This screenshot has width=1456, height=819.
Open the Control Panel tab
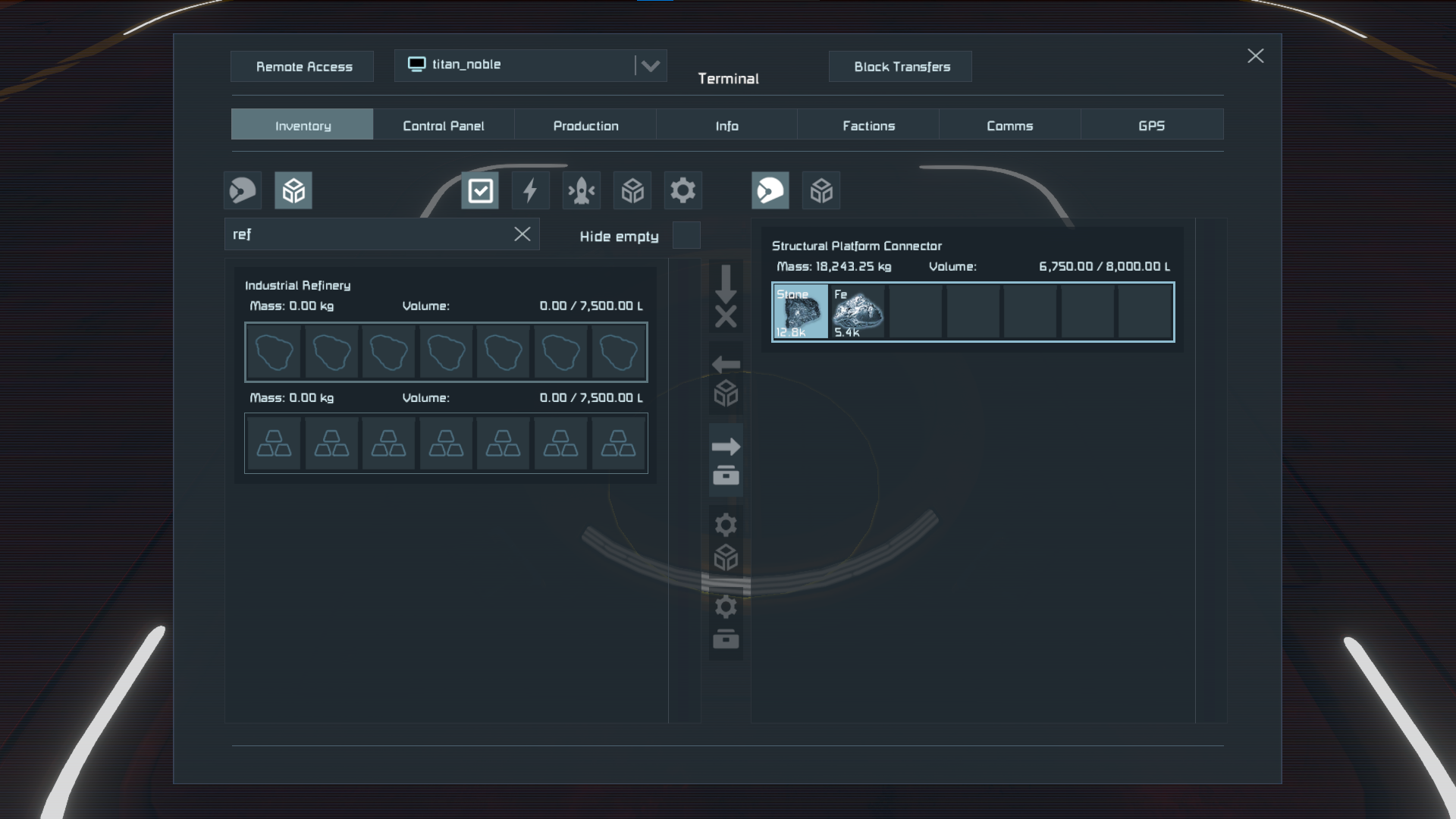[x=444, y=124]
